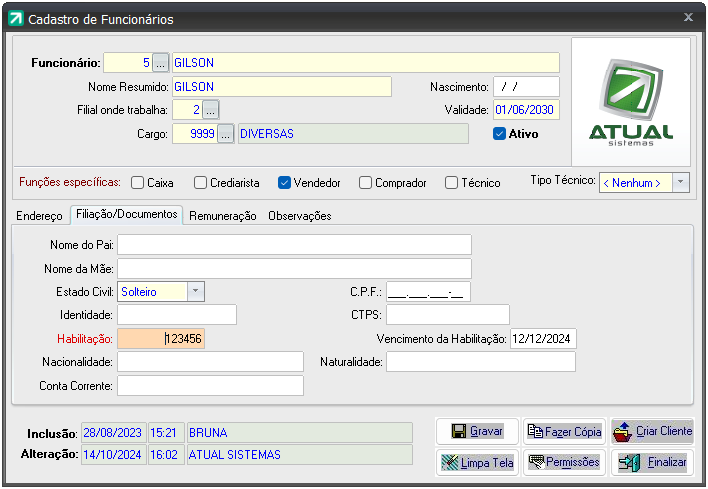Click Finalizar button label

click(667, 462)
